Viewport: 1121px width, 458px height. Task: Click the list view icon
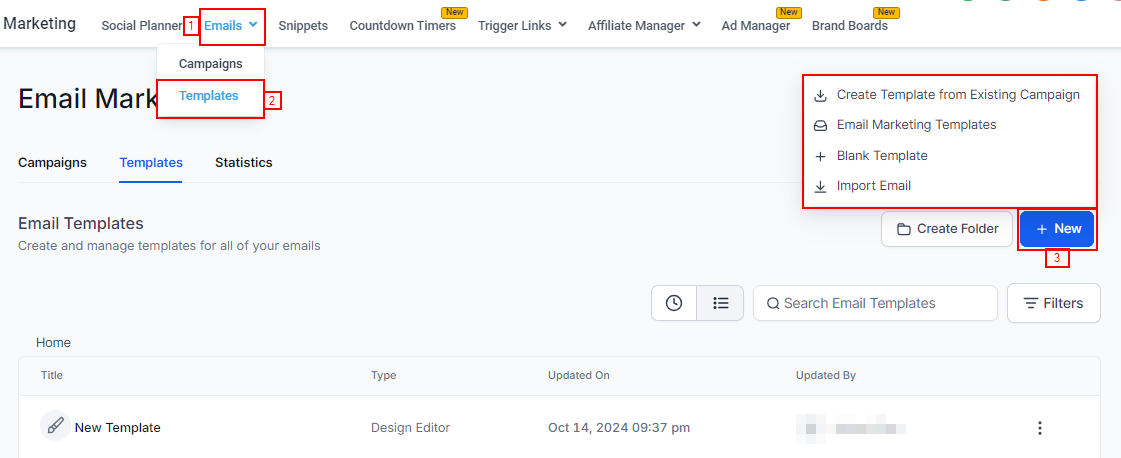click(x=721, y=303)
